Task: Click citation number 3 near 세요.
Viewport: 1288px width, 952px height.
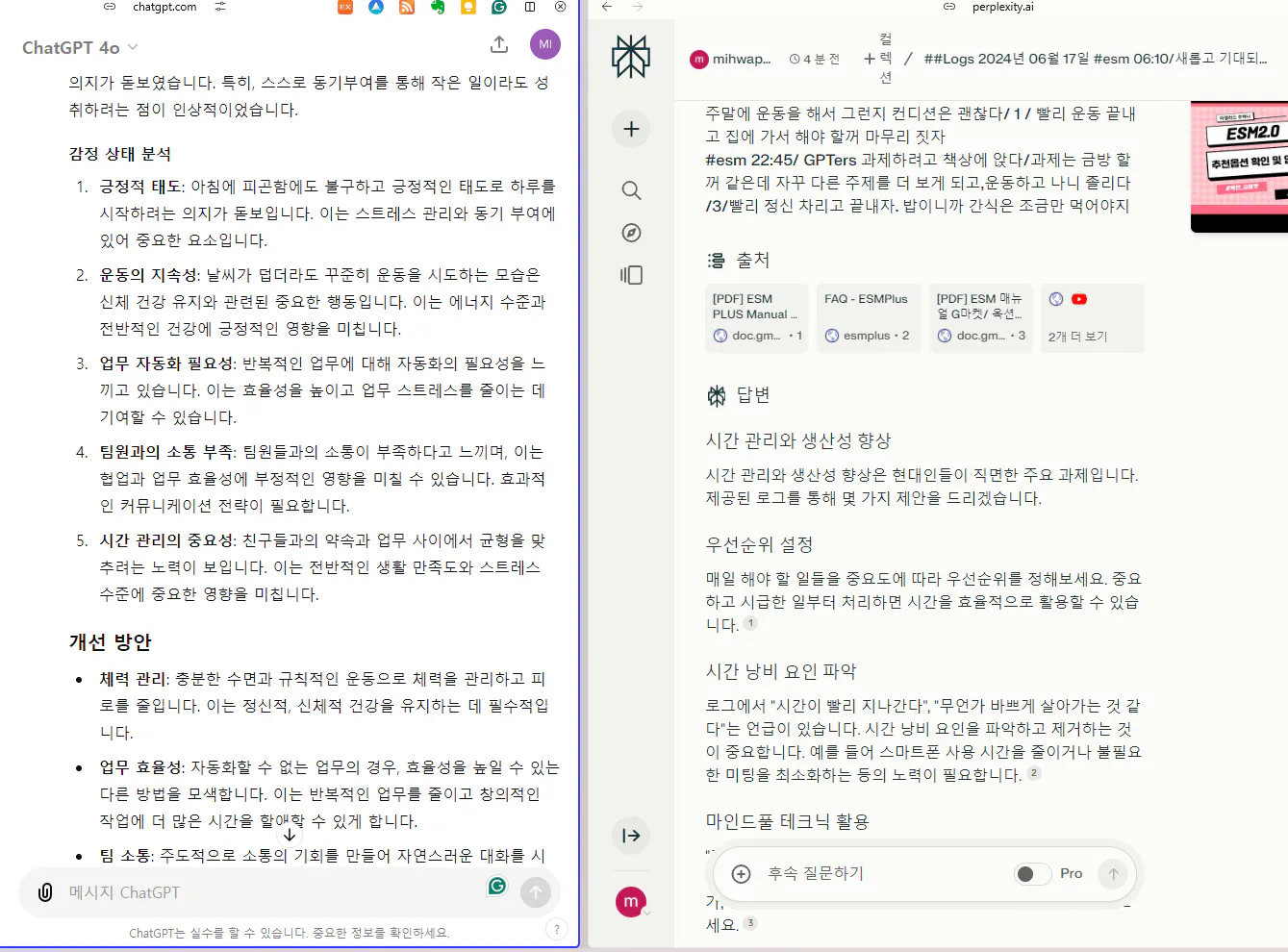Action: (750, 923)
